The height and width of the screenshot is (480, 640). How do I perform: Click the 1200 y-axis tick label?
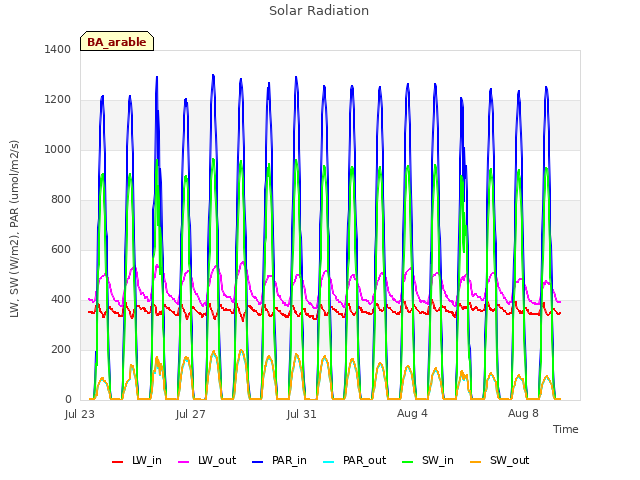point(58,100)
